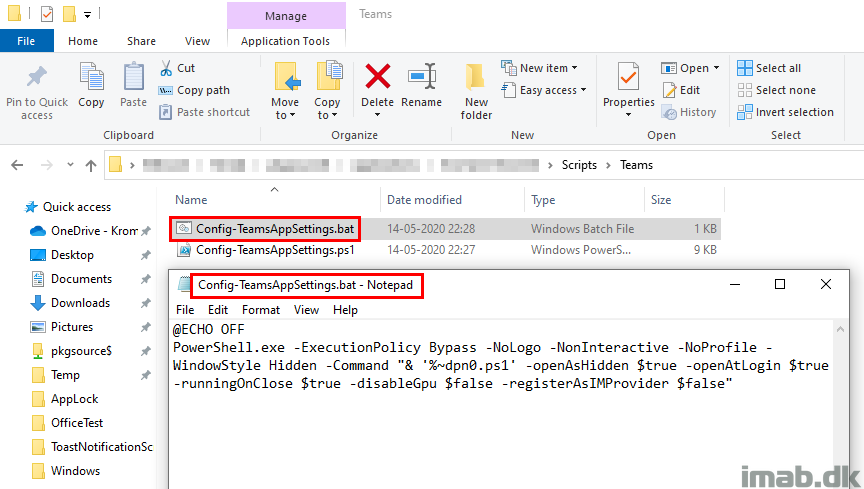
Task: Open Notepad Format menu
Action: coord(261,310)
